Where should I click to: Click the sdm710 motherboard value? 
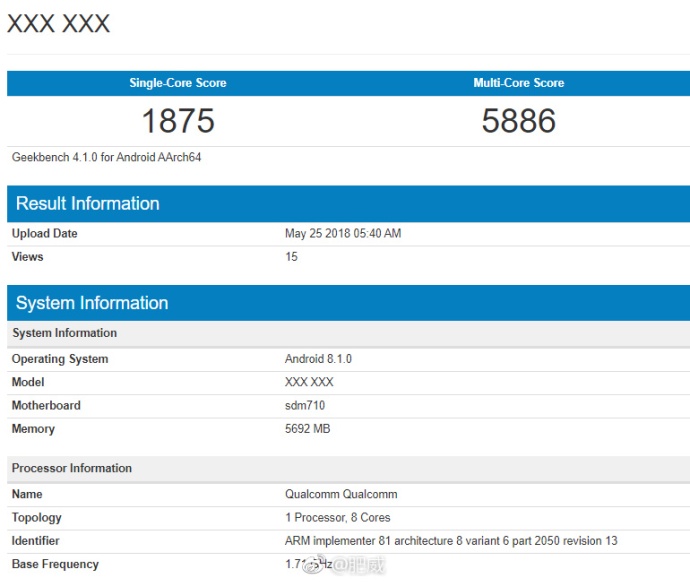305,405
